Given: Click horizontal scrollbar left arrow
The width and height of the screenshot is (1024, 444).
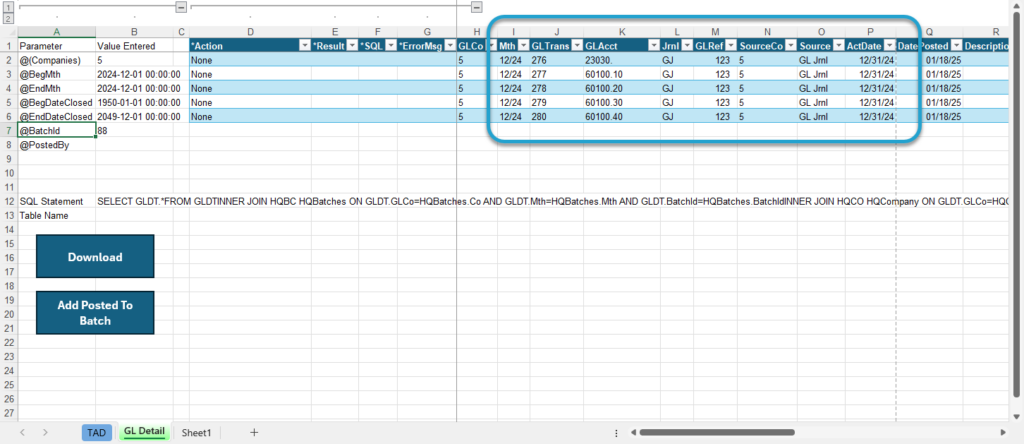Looking at the screenshot, I should pyautogui.click(x=633, y=432).
